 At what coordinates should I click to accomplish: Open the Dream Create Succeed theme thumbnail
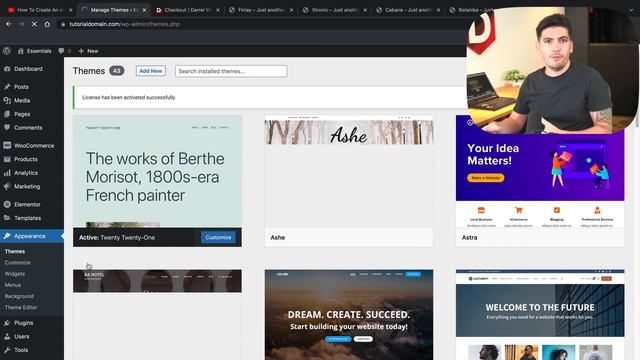coord(349,314)
